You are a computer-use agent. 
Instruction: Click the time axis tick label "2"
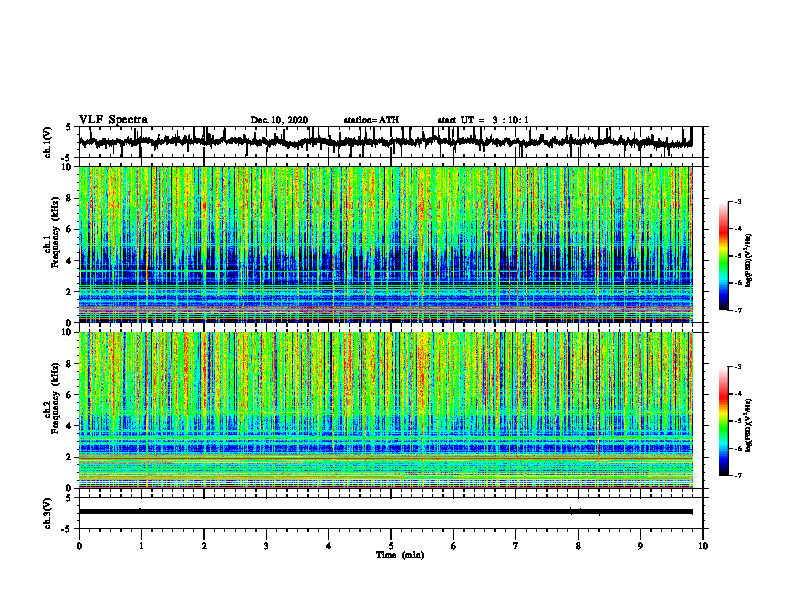pyautogui.click(x=204, y=546)
